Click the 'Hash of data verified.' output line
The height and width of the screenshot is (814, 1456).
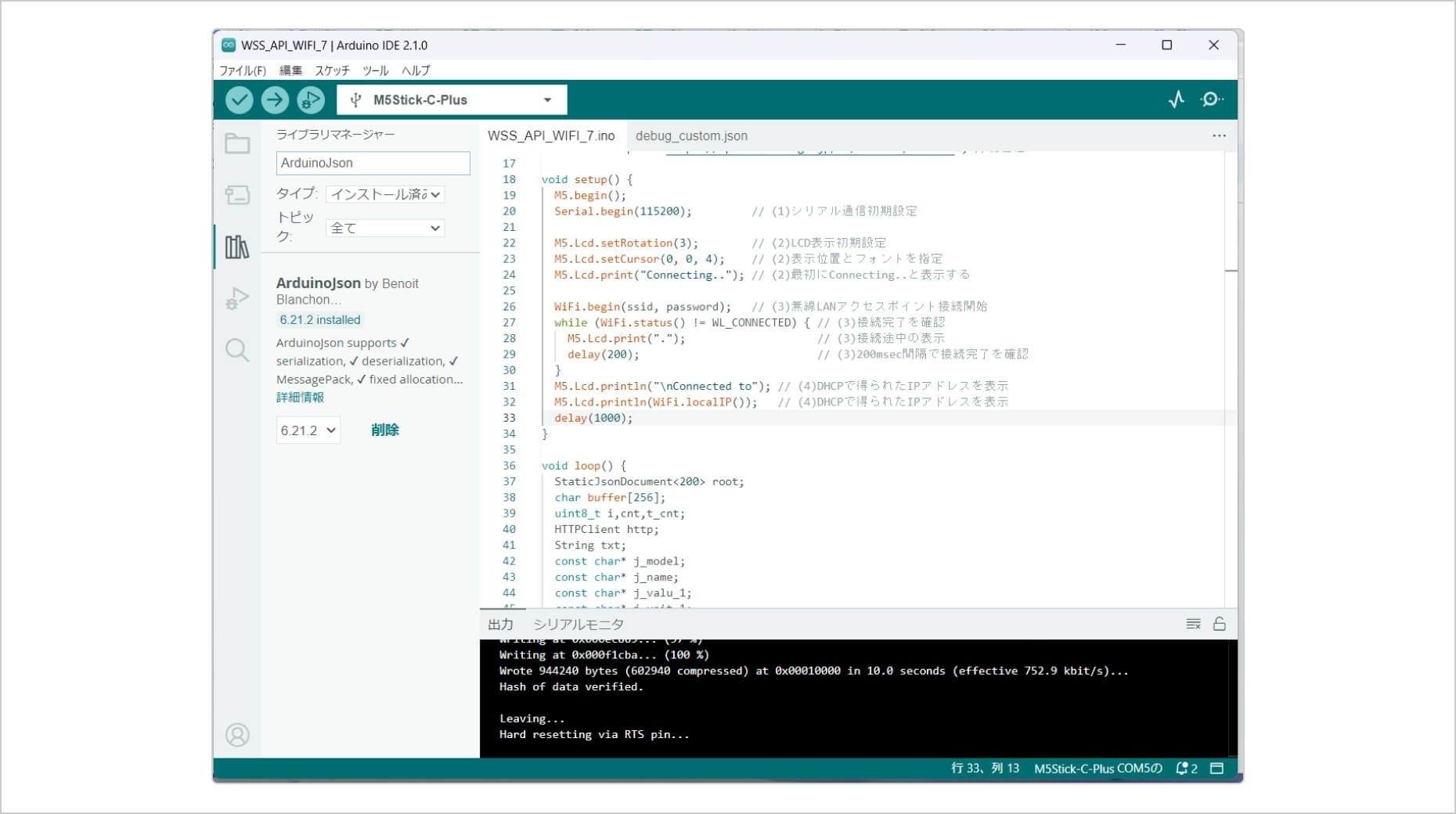(571, 686)
